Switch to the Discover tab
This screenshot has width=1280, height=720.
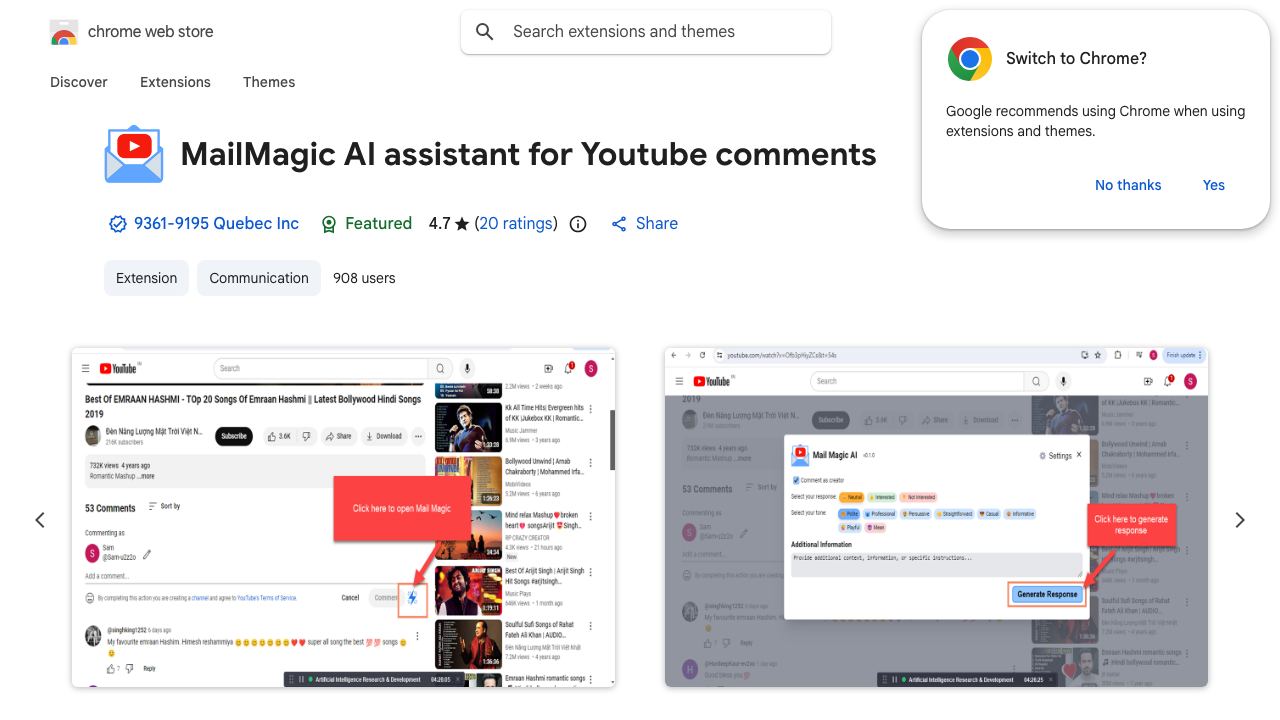click(79, 82)
